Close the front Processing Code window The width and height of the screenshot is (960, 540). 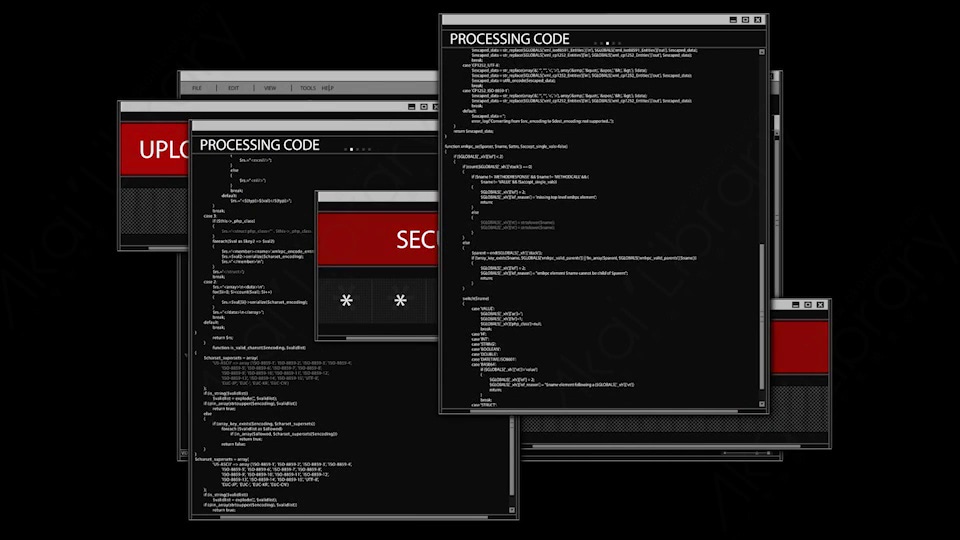(757, 20)
